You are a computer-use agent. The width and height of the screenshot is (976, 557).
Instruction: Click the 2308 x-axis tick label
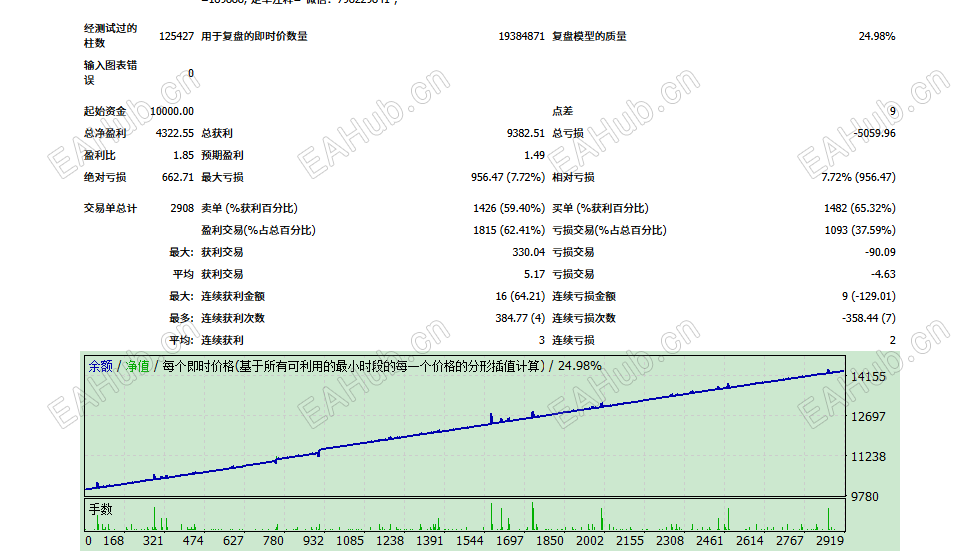point(670,541)
